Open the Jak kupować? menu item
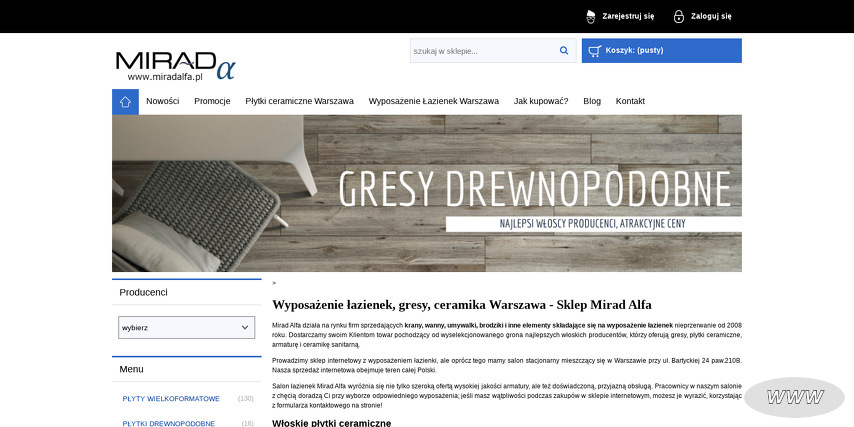 point(541,101)
